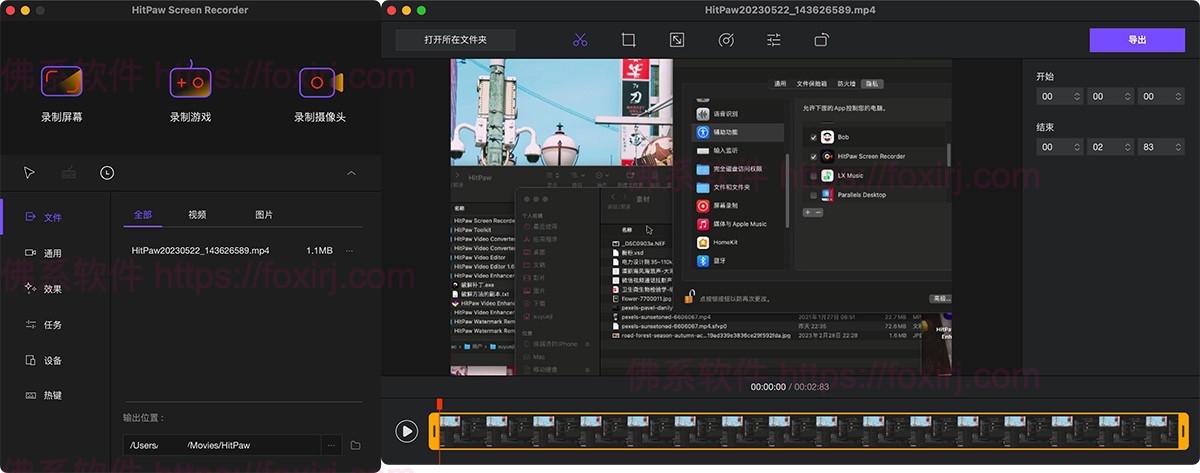Screen dimensions: 1200x473
Task: Switch to the 设备 devices section
Action: tap(44, 360)
